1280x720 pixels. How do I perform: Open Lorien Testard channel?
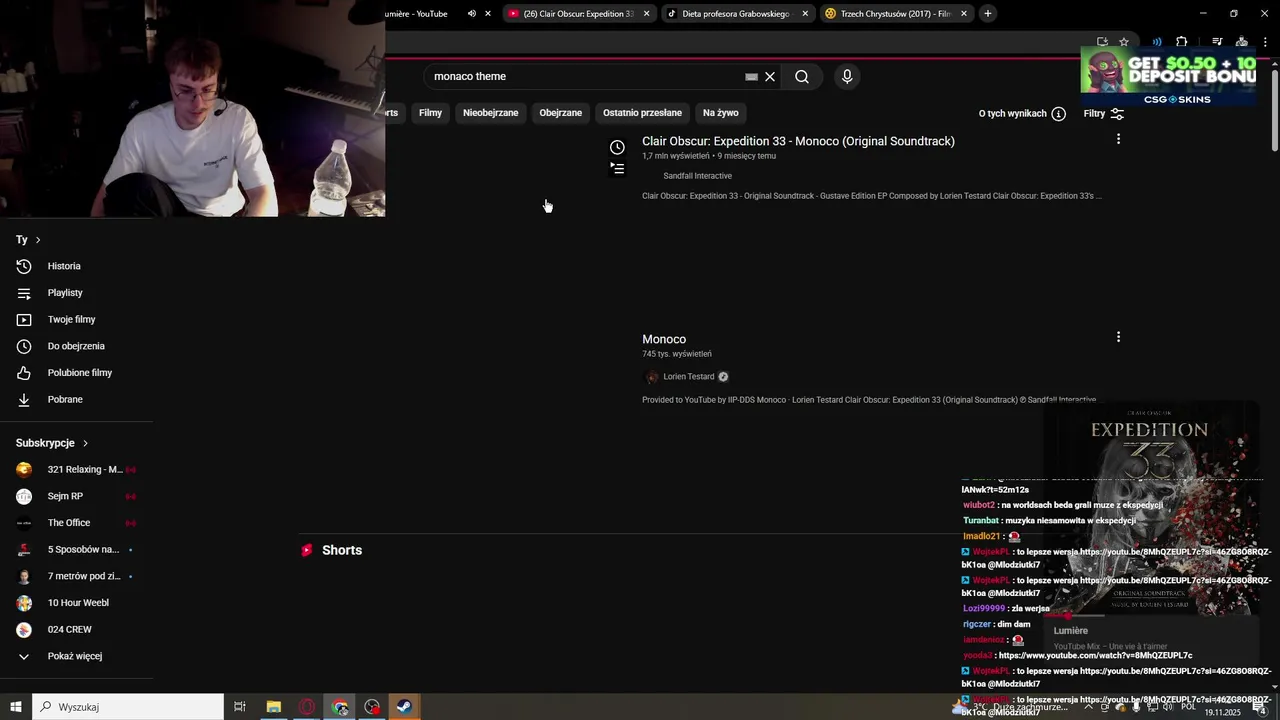(x=688, y=377)
